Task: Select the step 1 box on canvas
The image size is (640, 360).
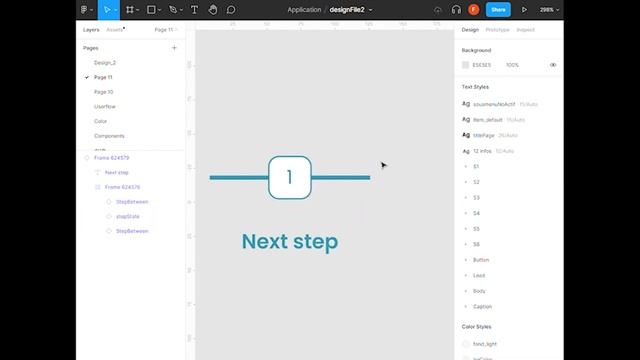Action: pos(290,178)
